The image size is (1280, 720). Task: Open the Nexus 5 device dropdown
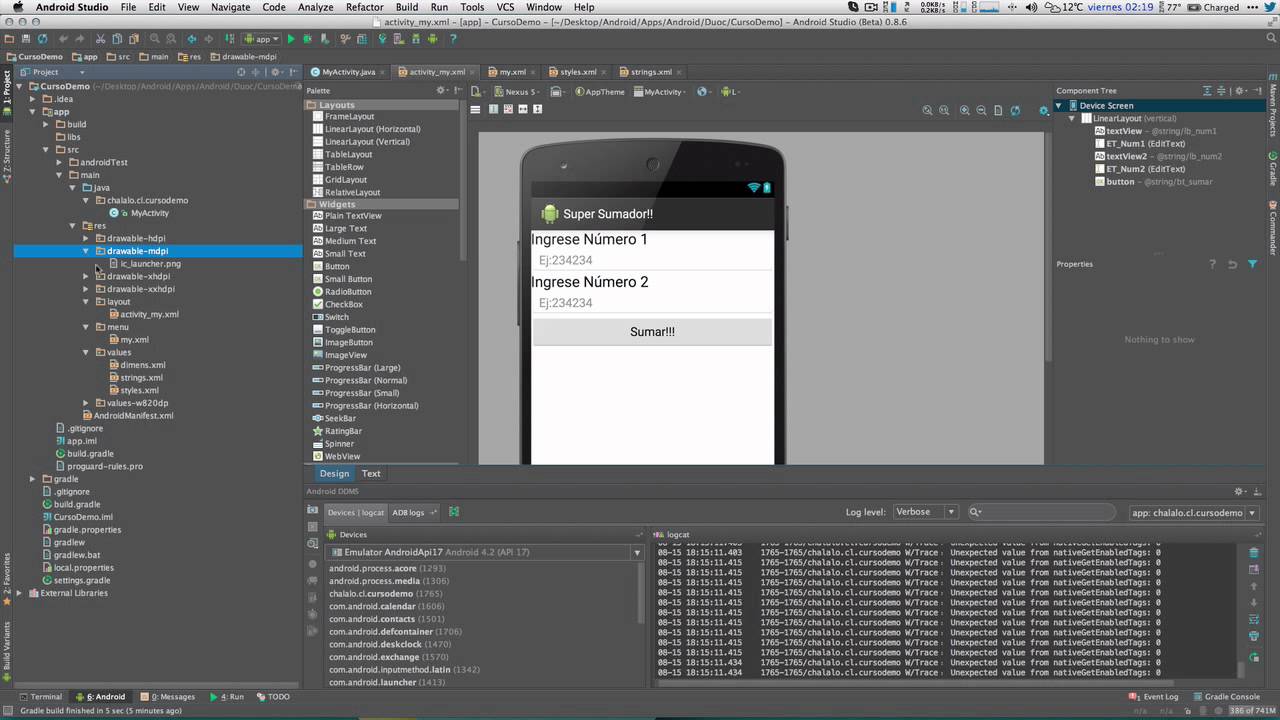(518, 92)
